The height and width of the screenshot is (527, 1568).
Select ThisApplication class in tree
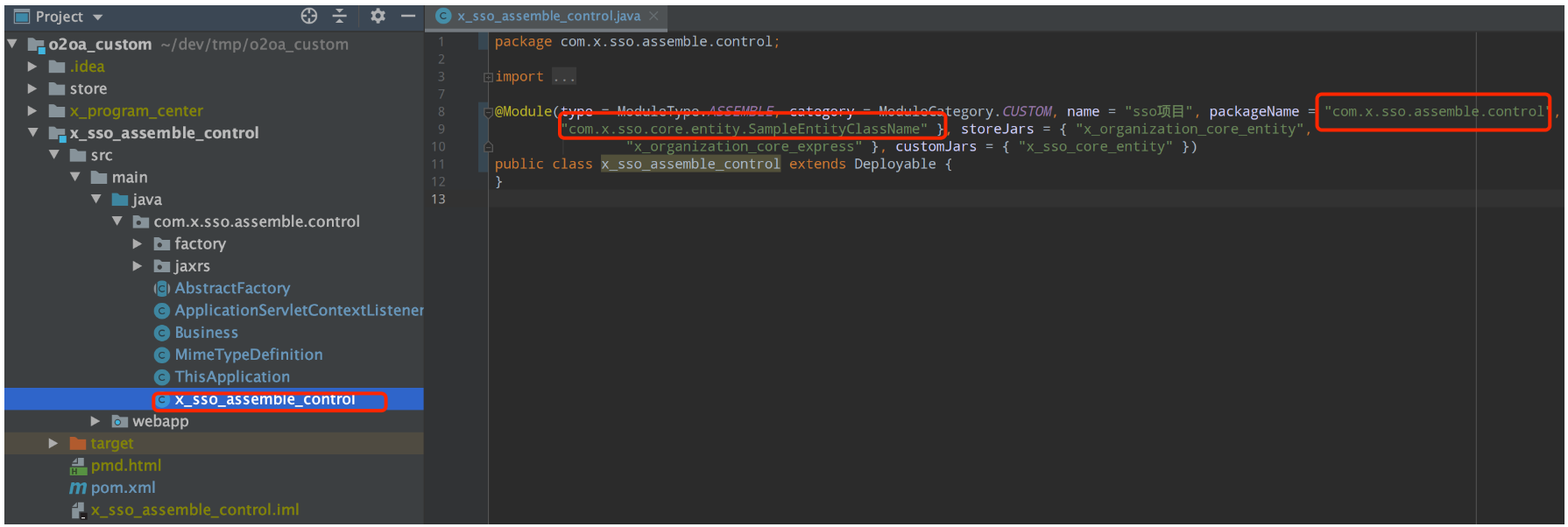coord(231,376)
